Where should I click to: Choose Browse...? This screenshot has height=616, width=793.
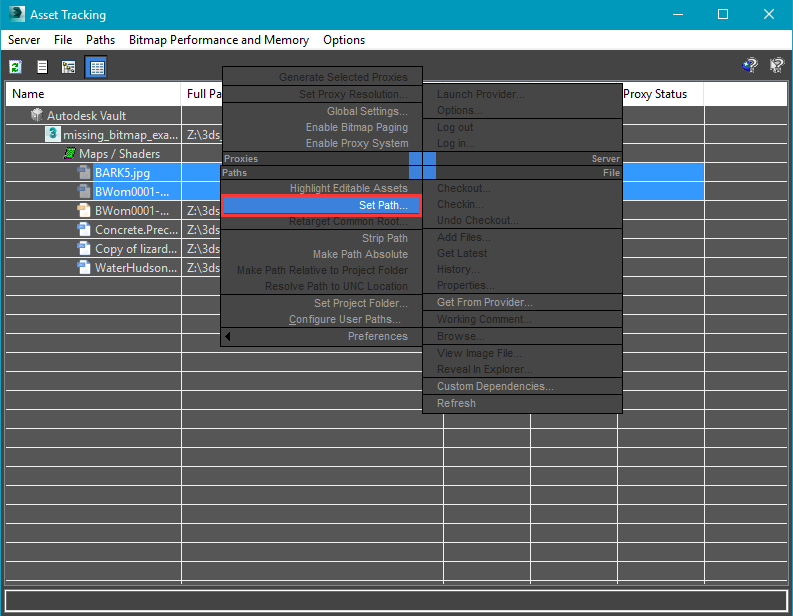[460, 336]
